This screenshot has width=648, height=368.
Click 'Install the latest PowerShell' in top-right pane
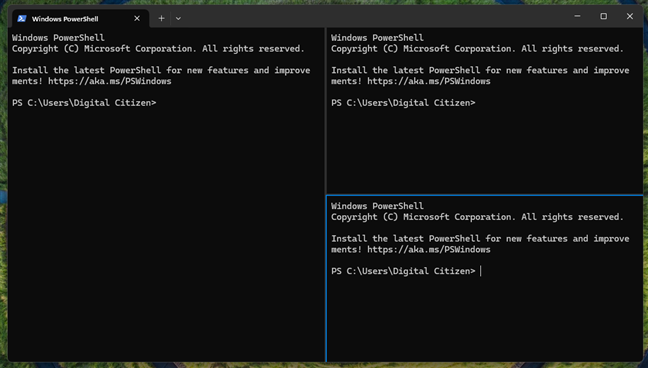[x=405, y=70]
